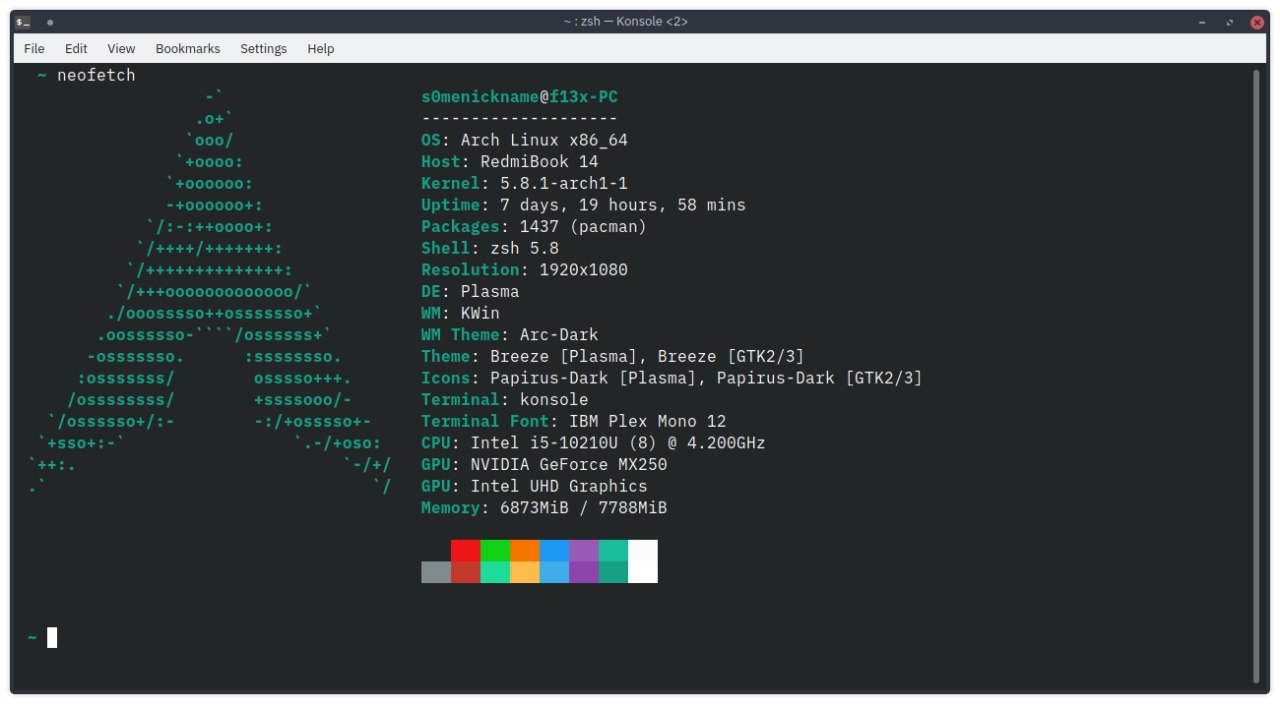Click 'Terminal Font: IBM Plex Mono 12'

coord(574,422)
